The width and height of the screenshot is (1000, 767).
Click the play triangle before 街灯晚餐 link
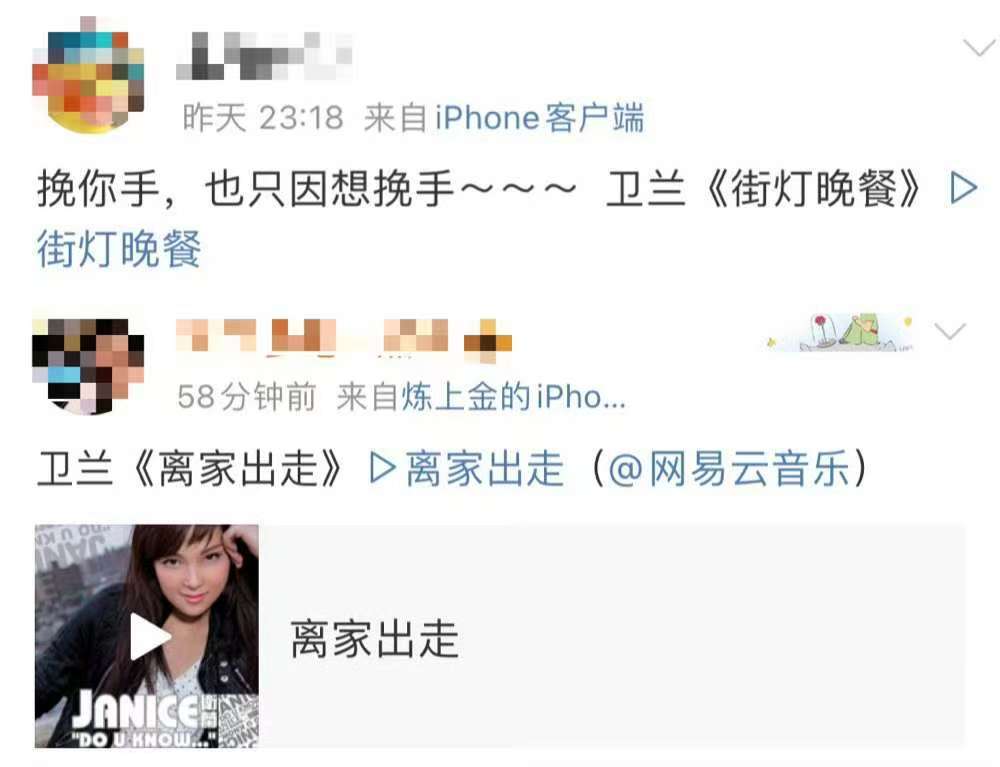tap(963, 188)
